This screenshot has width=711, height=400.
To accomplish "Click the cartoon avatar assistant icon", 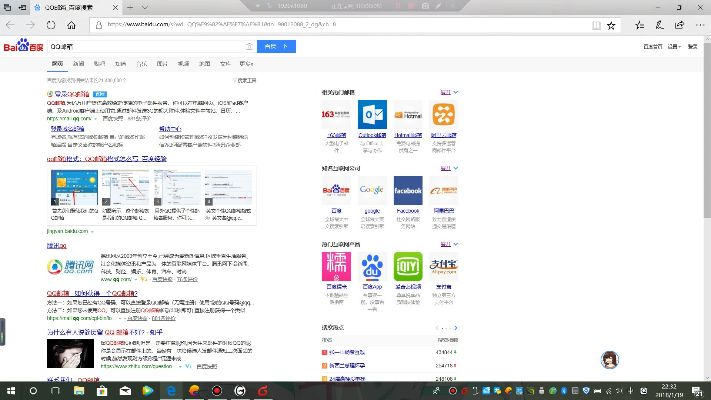I will tap(609, 360).
